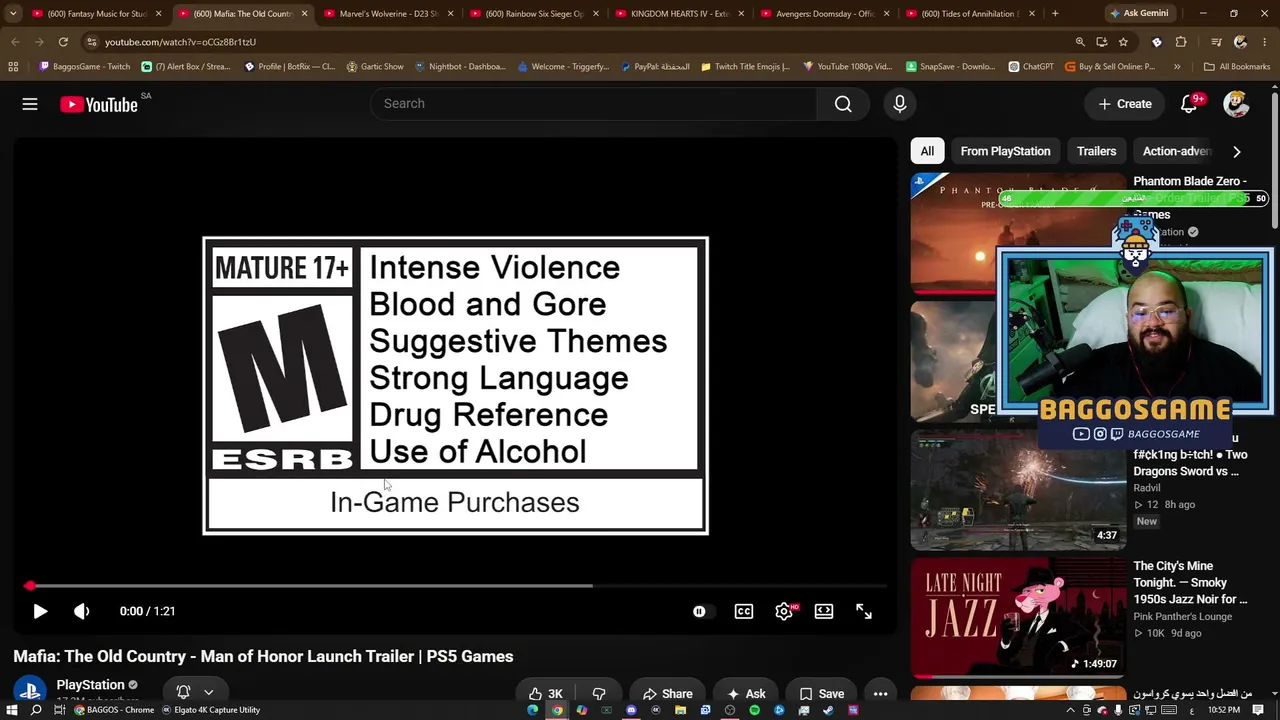Image resolution: width=1280 pixels, height=720 pixels.
Task: Open video player settings gear
Action: pyautogui.click(x=784, y=611)
